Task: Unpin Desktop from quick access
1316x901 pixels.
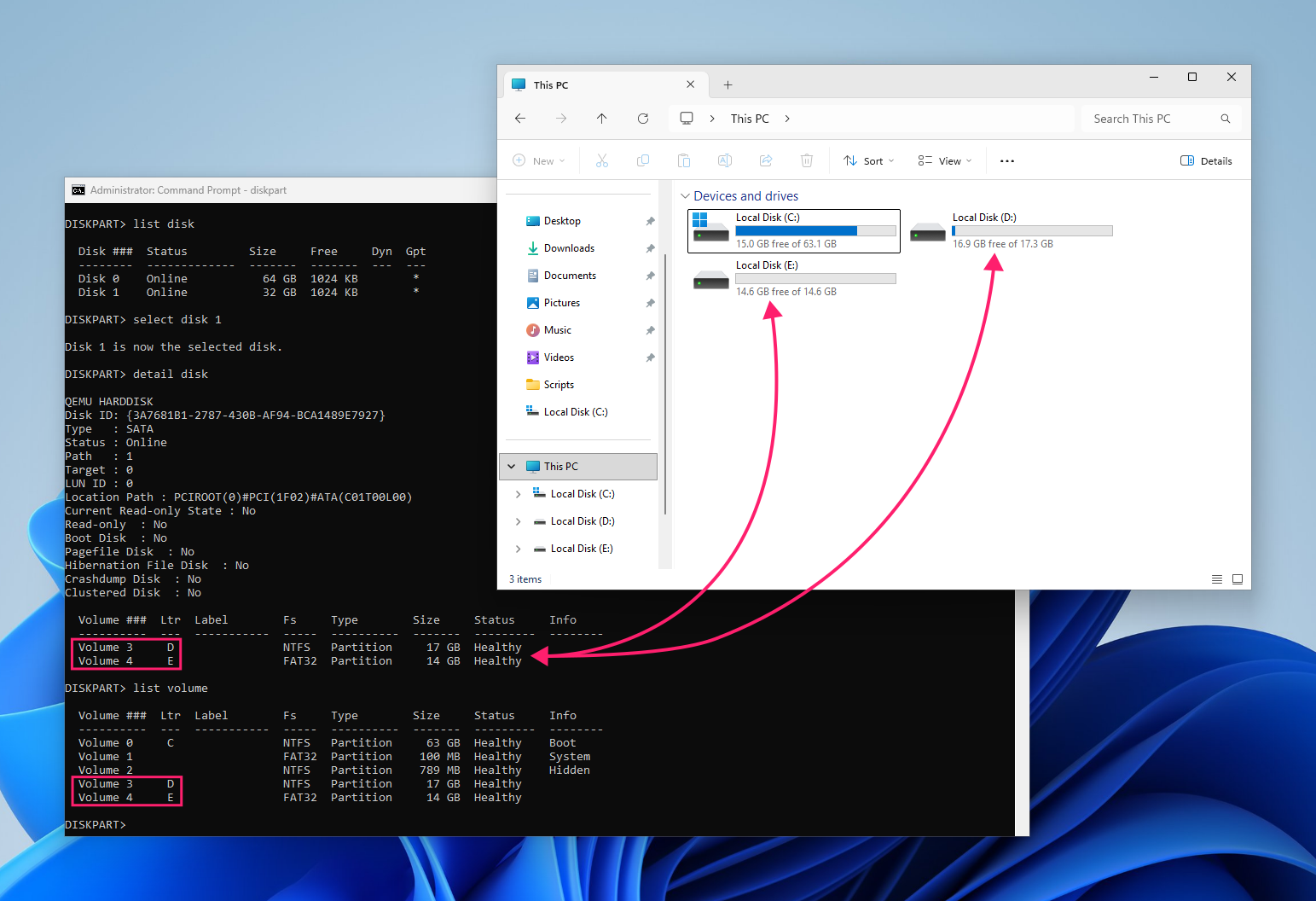Action: point(650,221)
